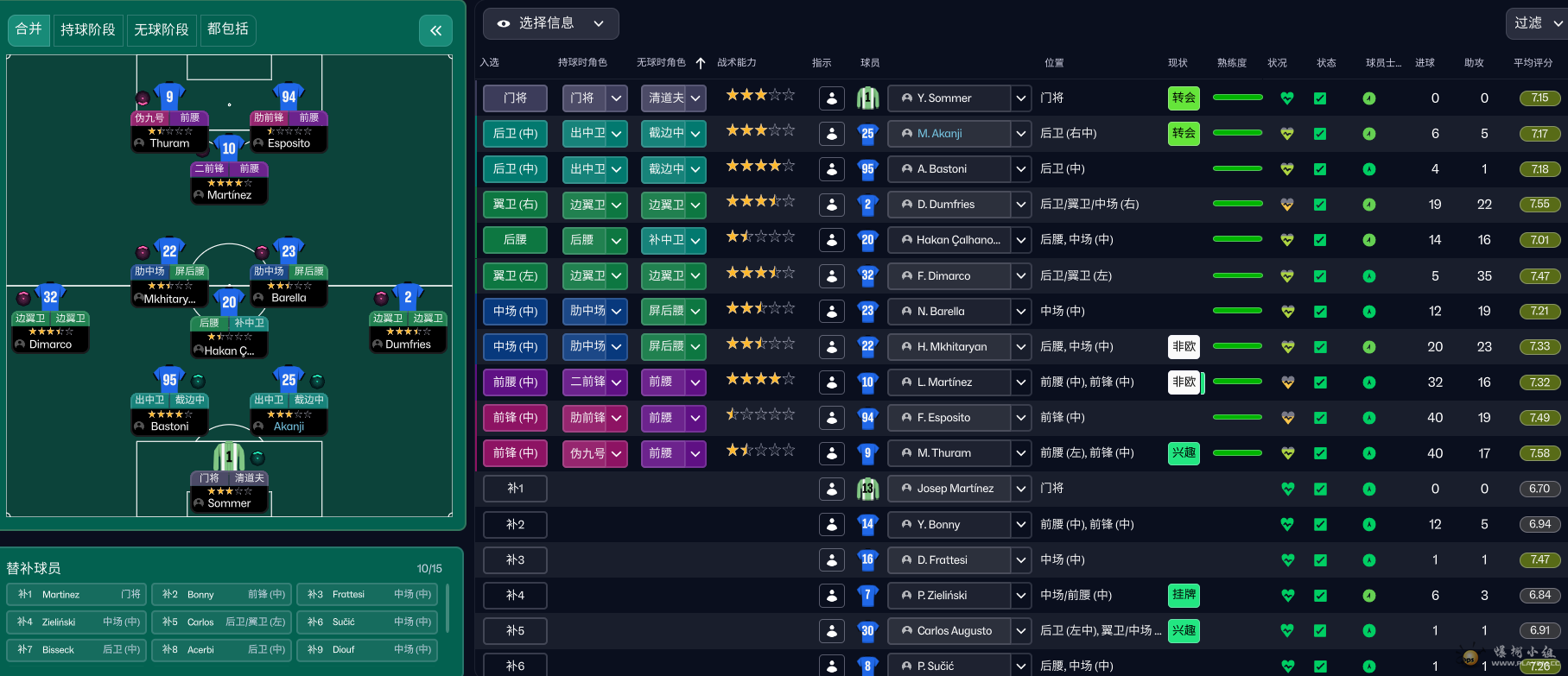This screenshot has width=1568, height=676.
Task: Toggle the status checkbox for M. Akanji
Action: coord(1320,134)
